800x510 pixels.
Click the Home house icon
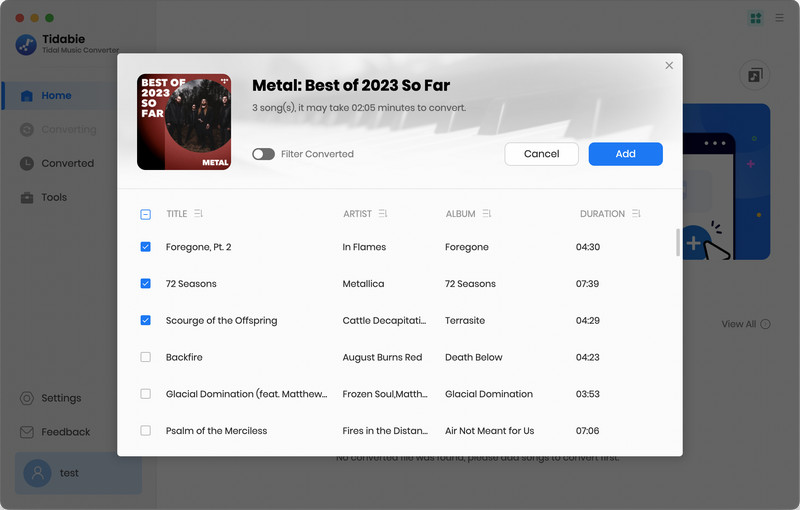(x=27, y=95)
